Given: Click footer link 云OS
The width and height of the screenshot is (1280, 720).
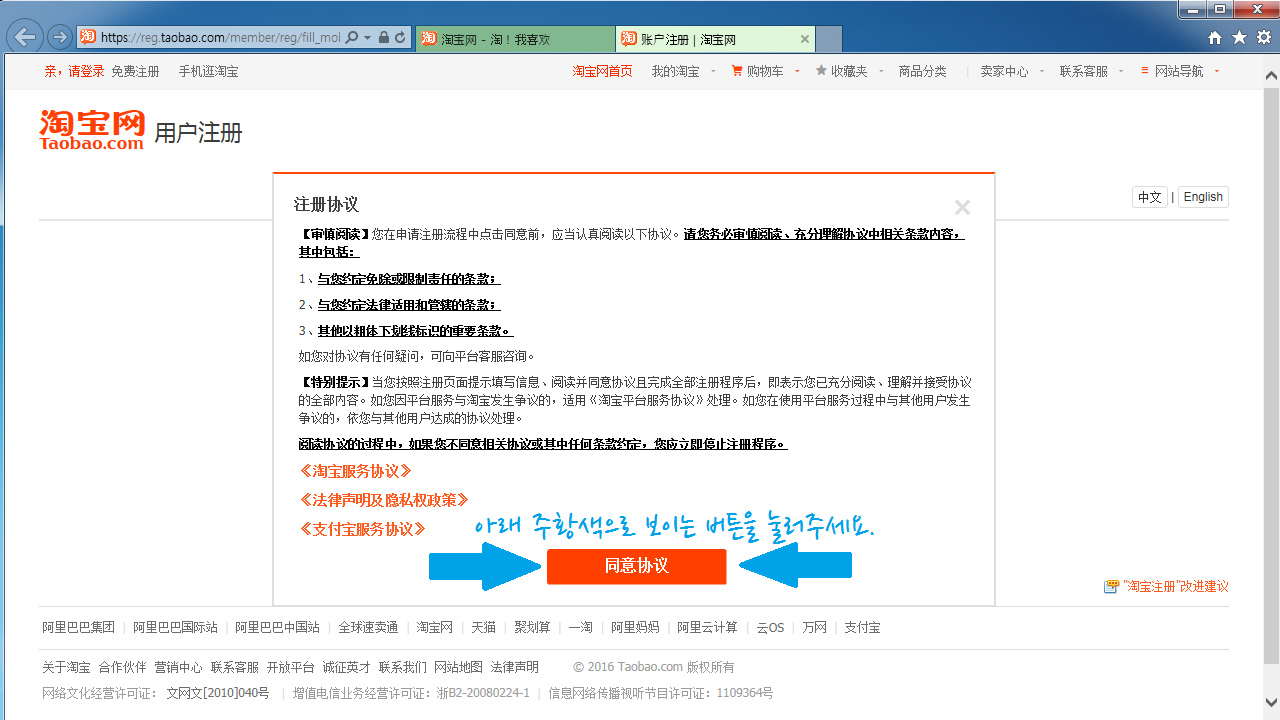Looking at the screenshot, I should pos(770,627).
